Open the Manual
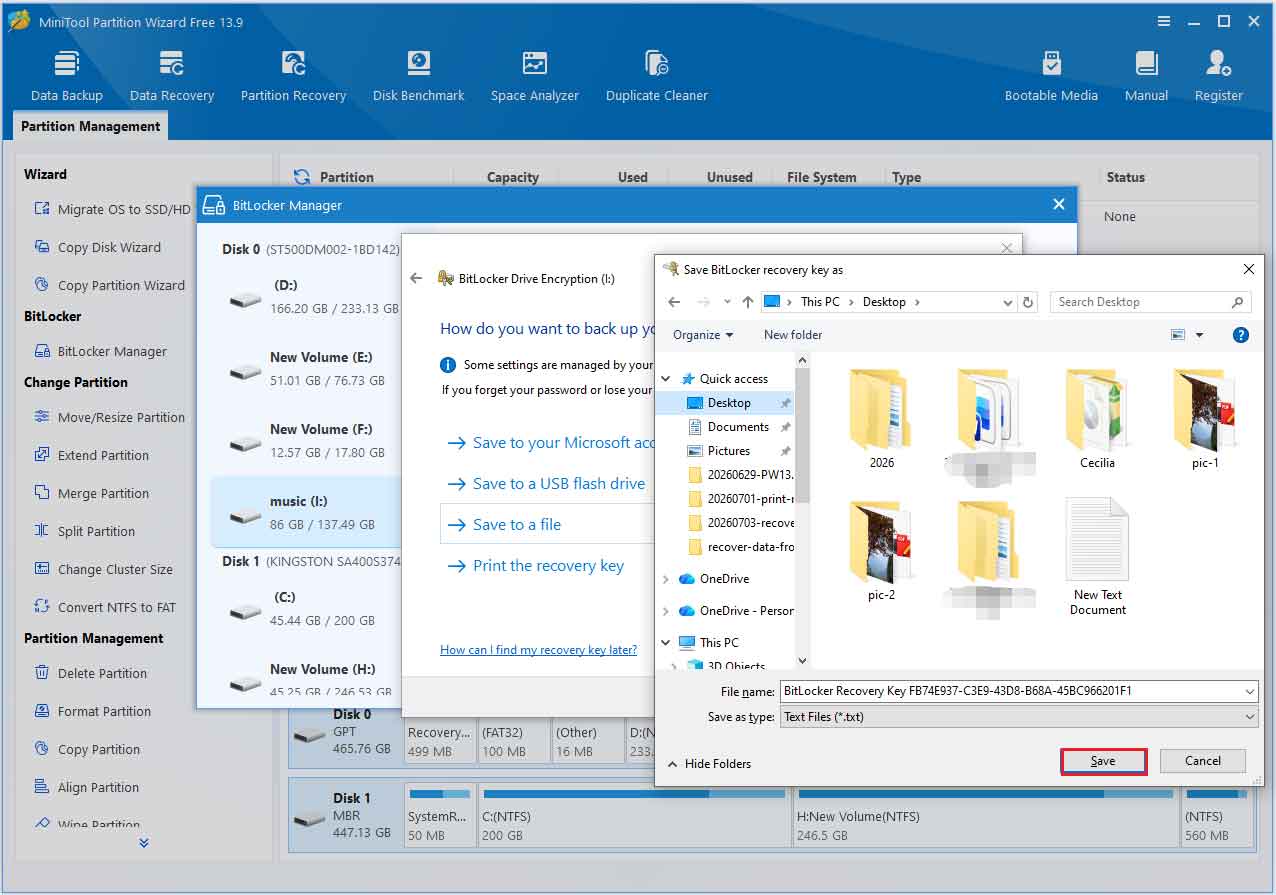This screenshot has width=1276, height=895. click(x=1146, y=77)
